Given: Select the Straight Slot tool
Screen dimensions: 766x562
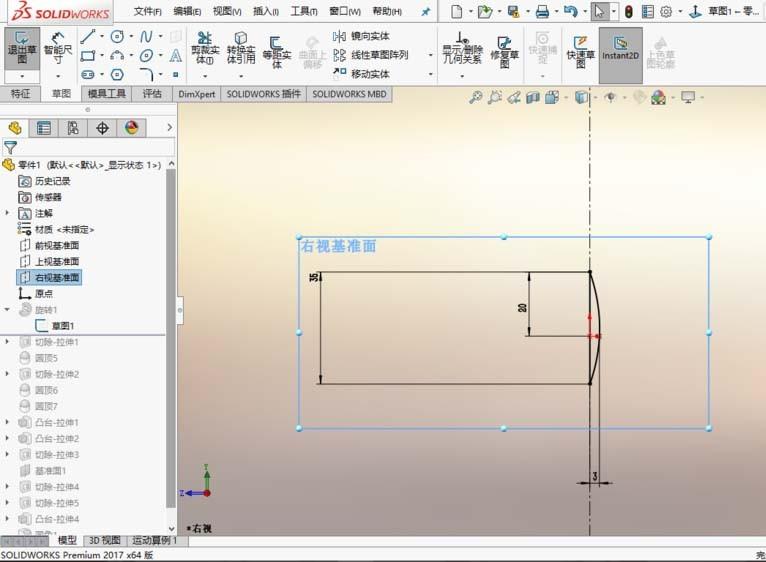Looking at the screenshot, I should tap(87, 75).
